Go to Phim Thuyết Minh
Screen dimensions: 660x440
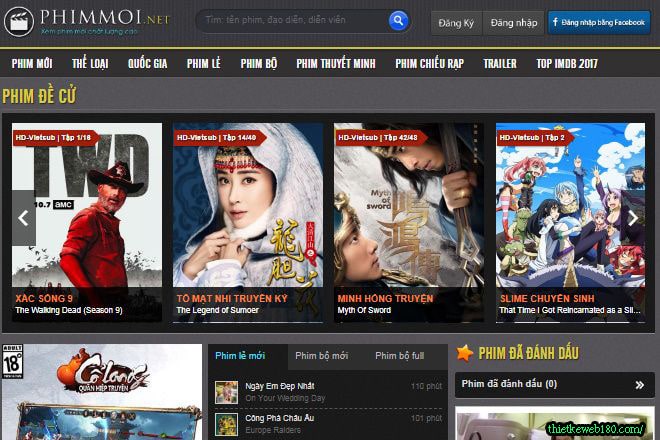click(336, 64)
